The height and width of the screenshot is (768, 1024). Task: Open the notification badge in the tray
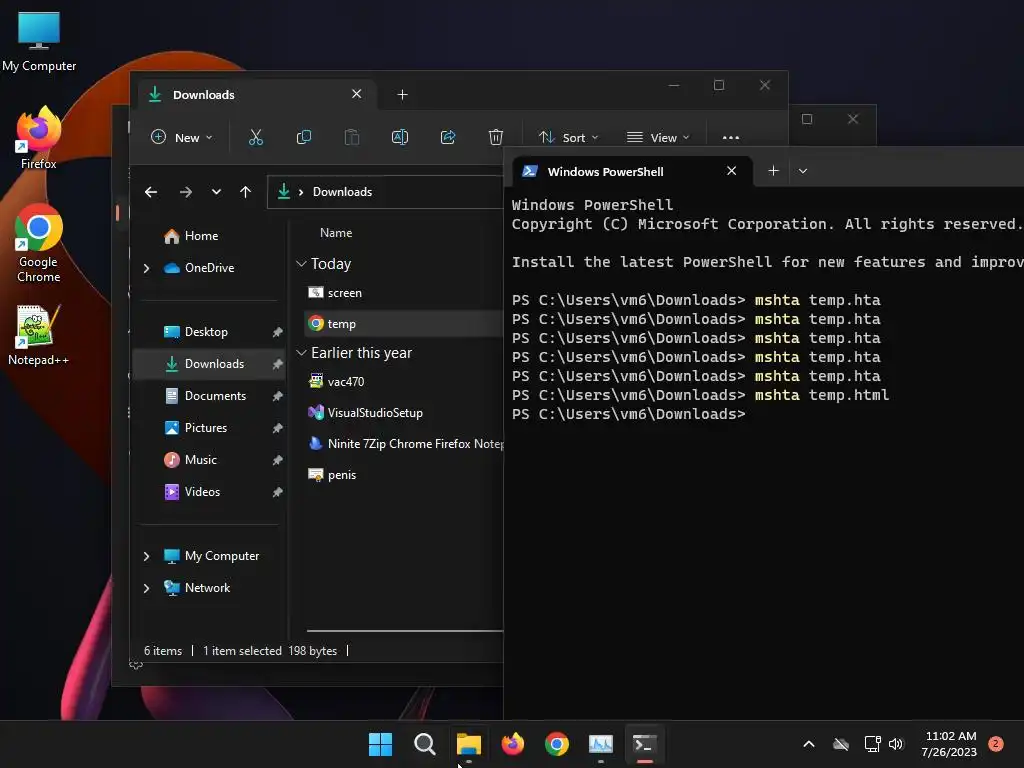996,744
